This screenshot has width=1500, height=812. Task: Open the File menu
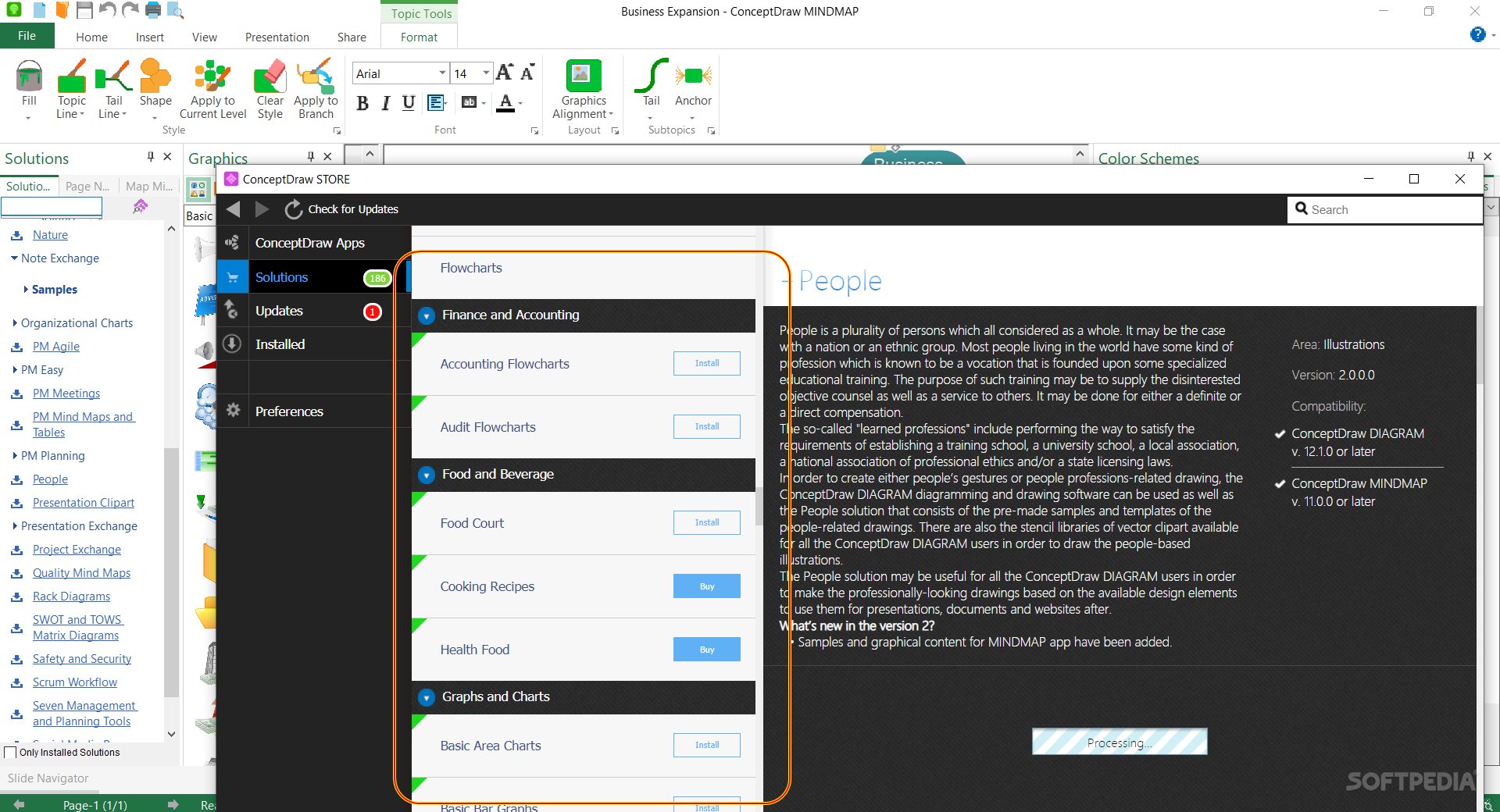point(27,36)
